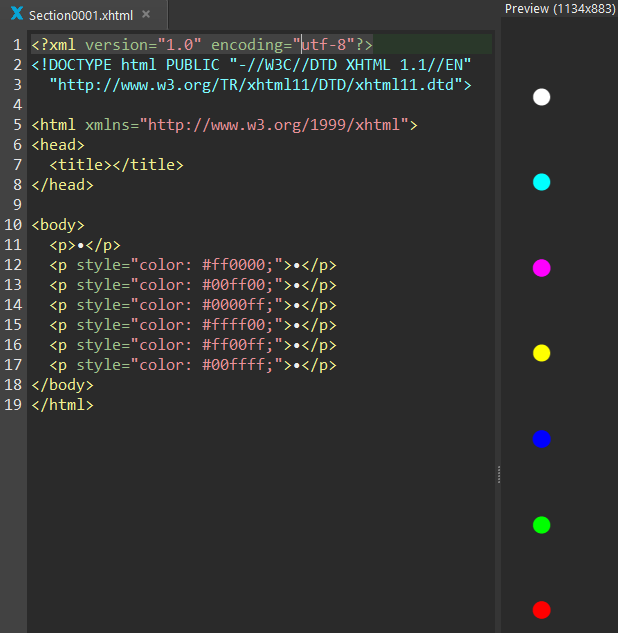Click line number 10 in the gutter
The width and height of the screenshot is (618, 633).
coord(13,225)
